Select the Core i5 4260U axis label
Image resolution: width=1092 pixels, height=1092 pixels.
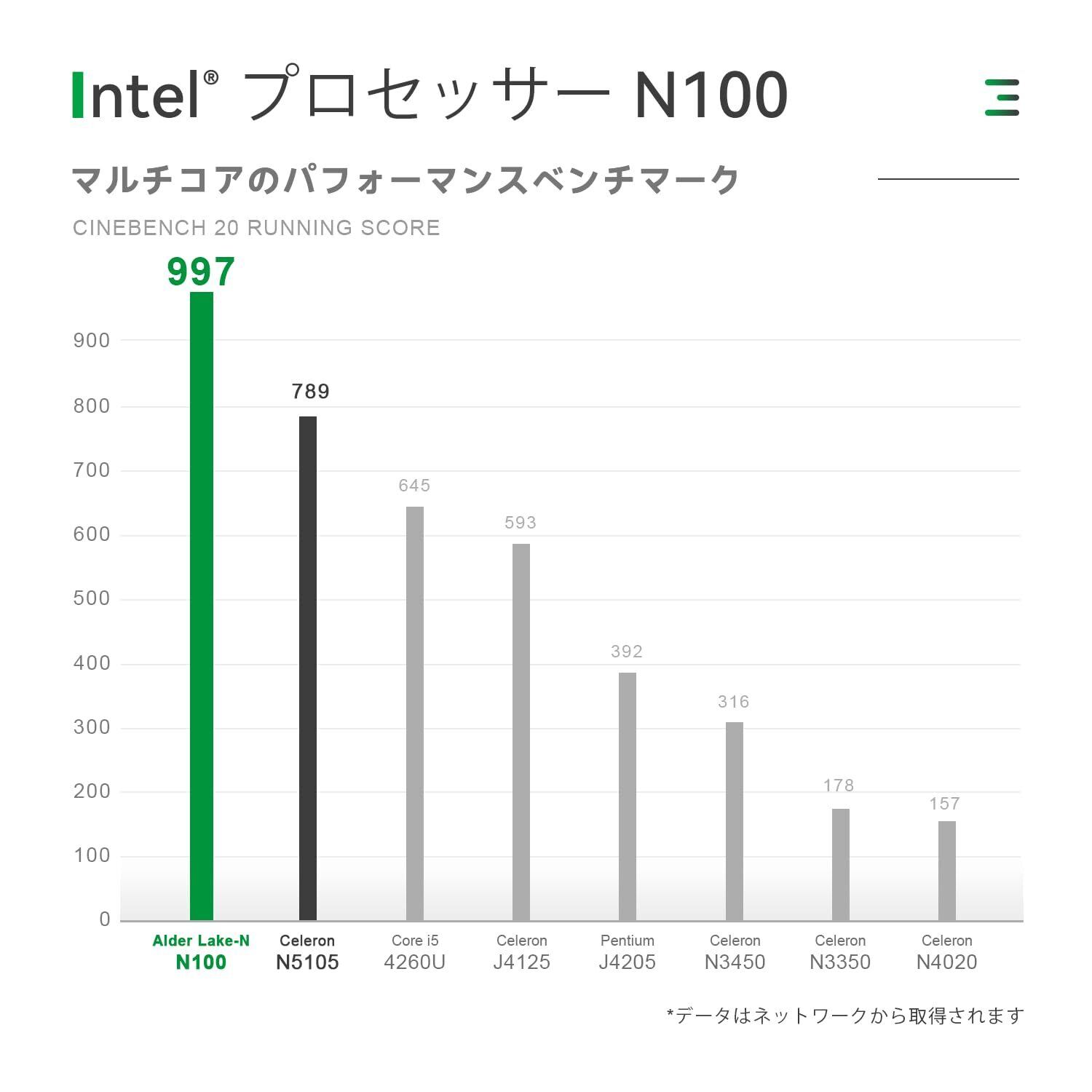[x=414, y=951]
